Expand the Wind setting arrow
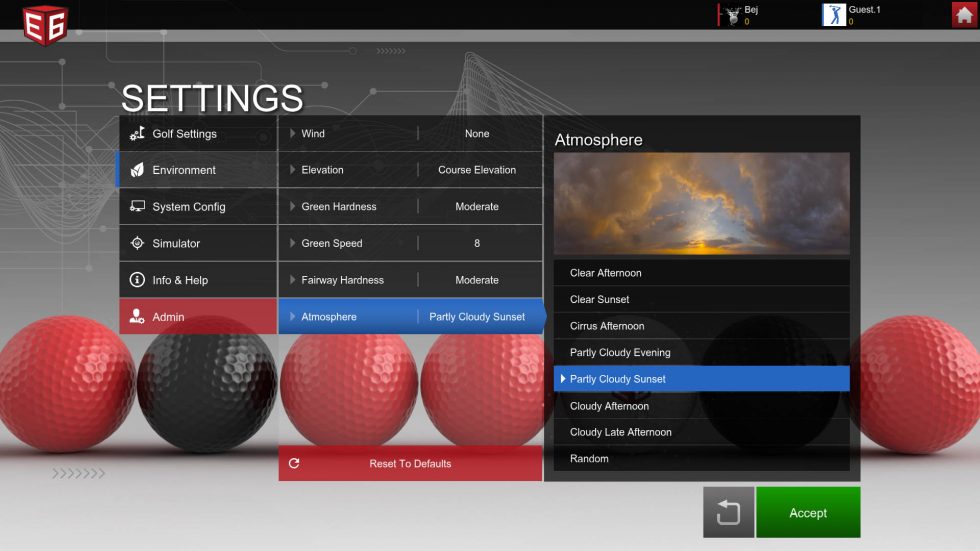 coord(292,133)
